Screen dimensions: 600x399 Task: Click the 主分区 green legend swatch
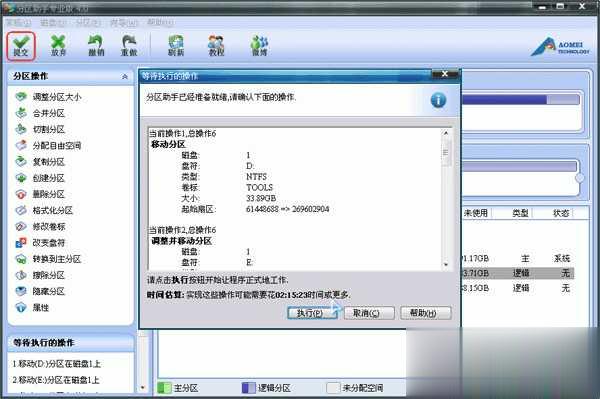[x=165, y=388]
